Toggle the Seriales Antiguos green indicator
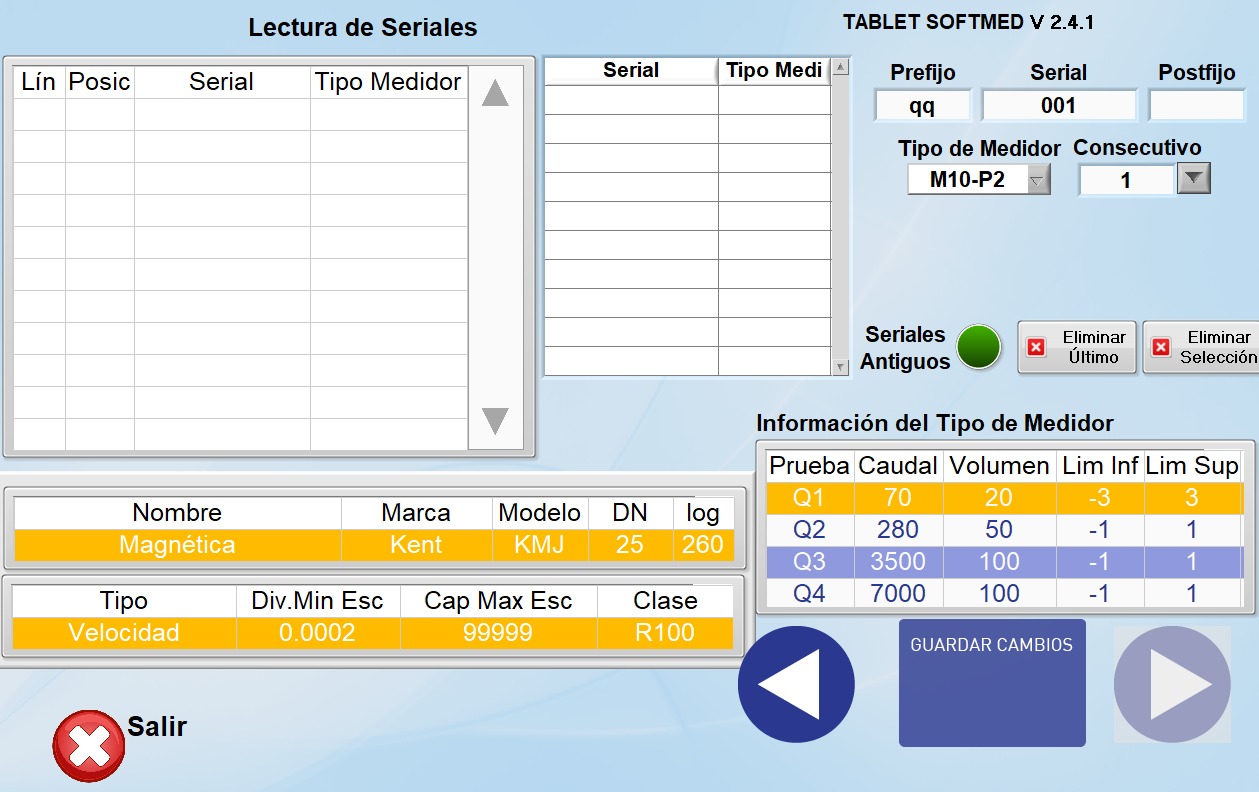 (x=979, y=347)
